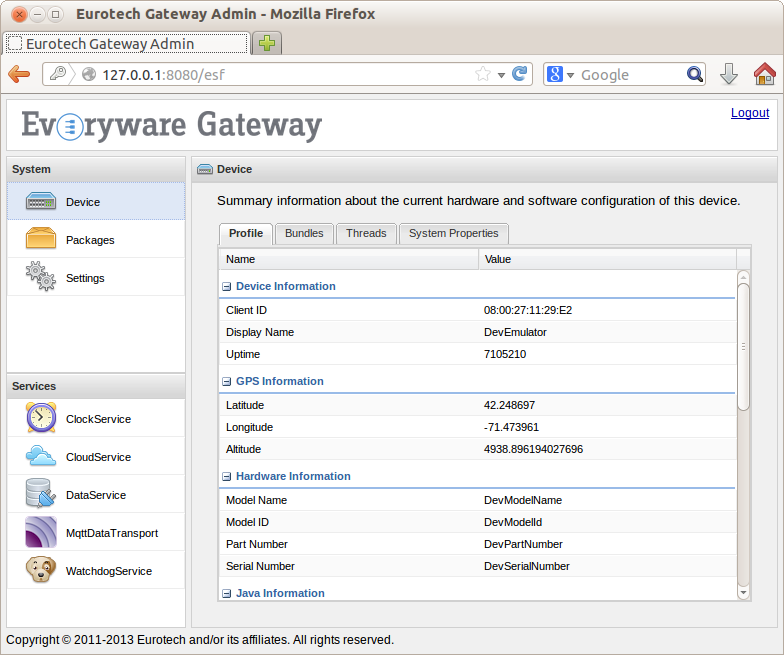Open a new tab with the plus button
The image size is (784, 655).
[267, 43]
